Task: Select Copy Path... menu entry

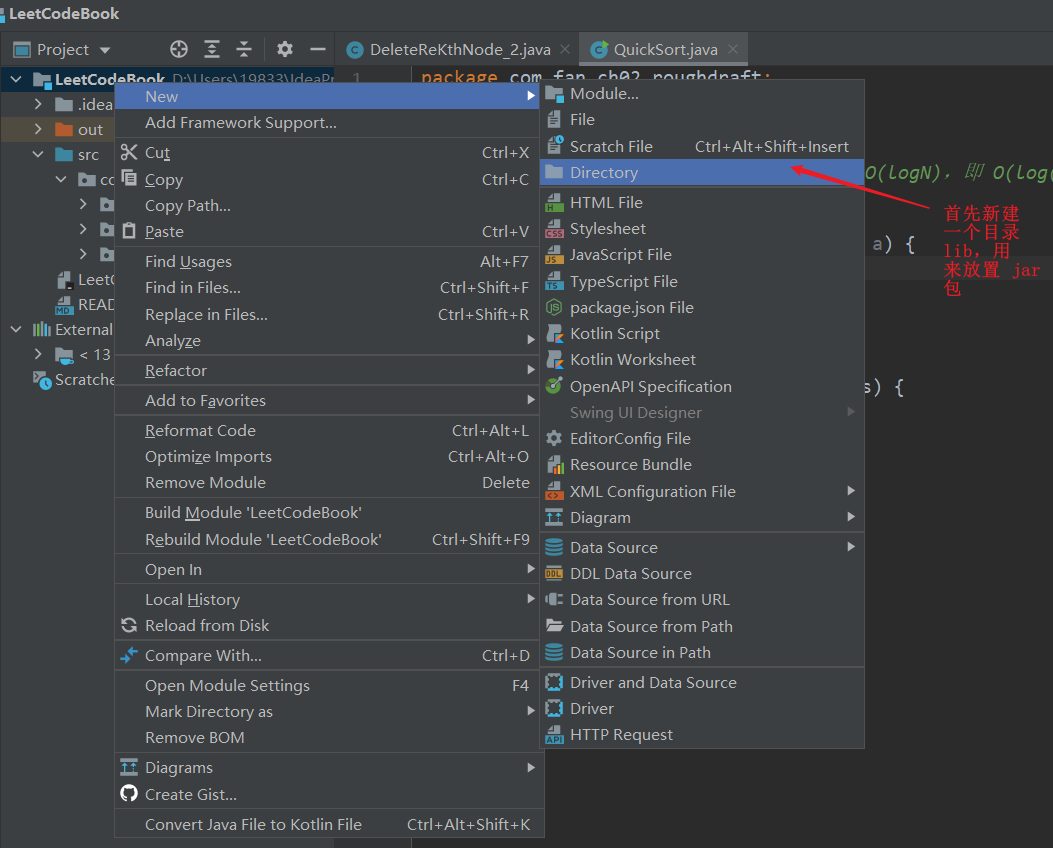Action: point(329,205)
